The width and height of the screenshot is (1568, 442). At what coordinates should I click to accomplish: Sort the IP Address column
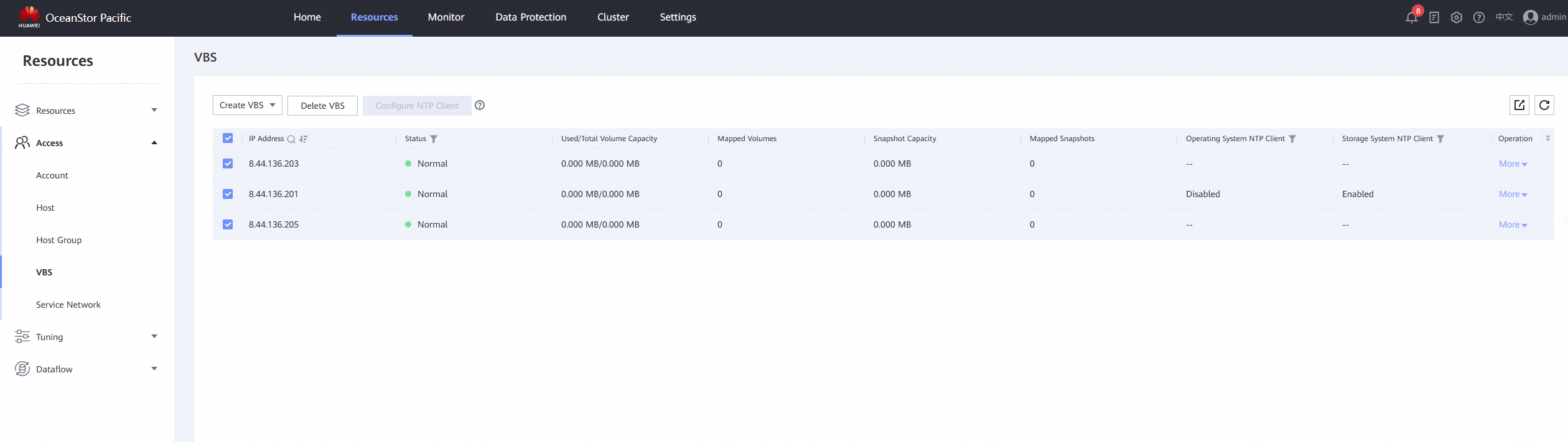[303, 139]
